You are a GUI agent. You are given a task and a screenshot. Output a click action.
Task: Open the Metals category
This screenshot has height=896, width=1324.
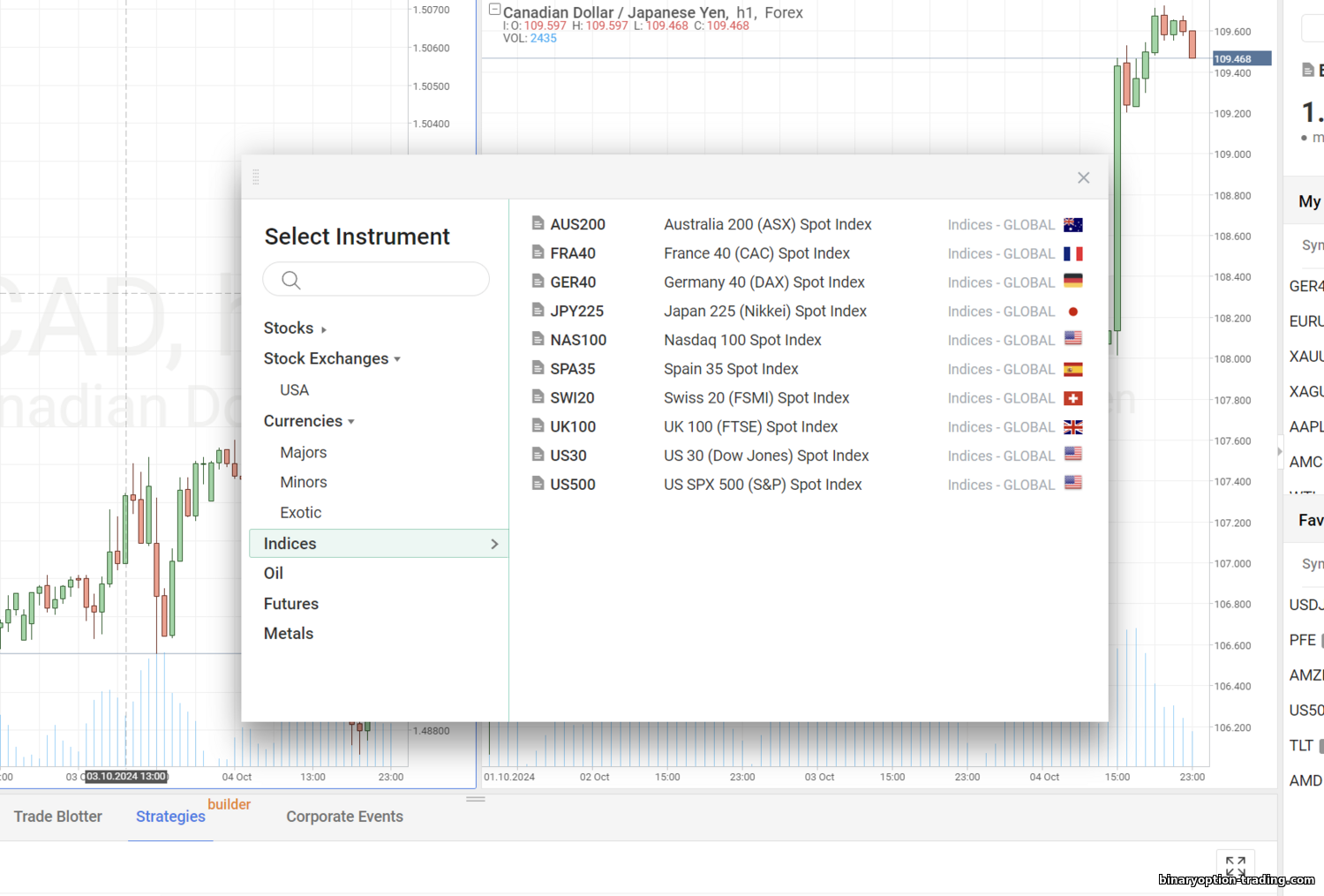point(288,634)
